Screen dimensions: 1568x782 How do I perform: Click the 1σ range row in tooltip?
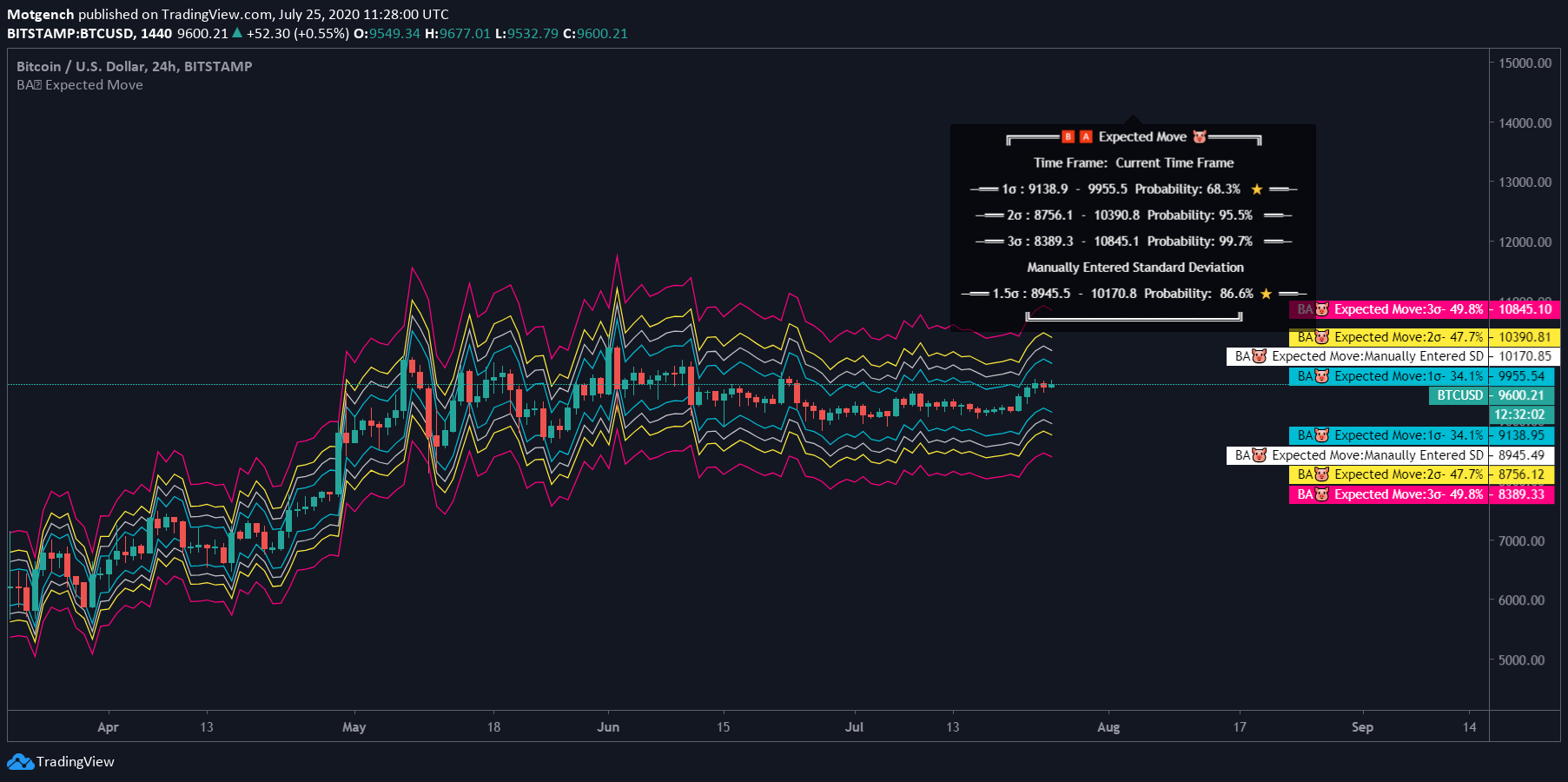click(x=1134, y=189)
